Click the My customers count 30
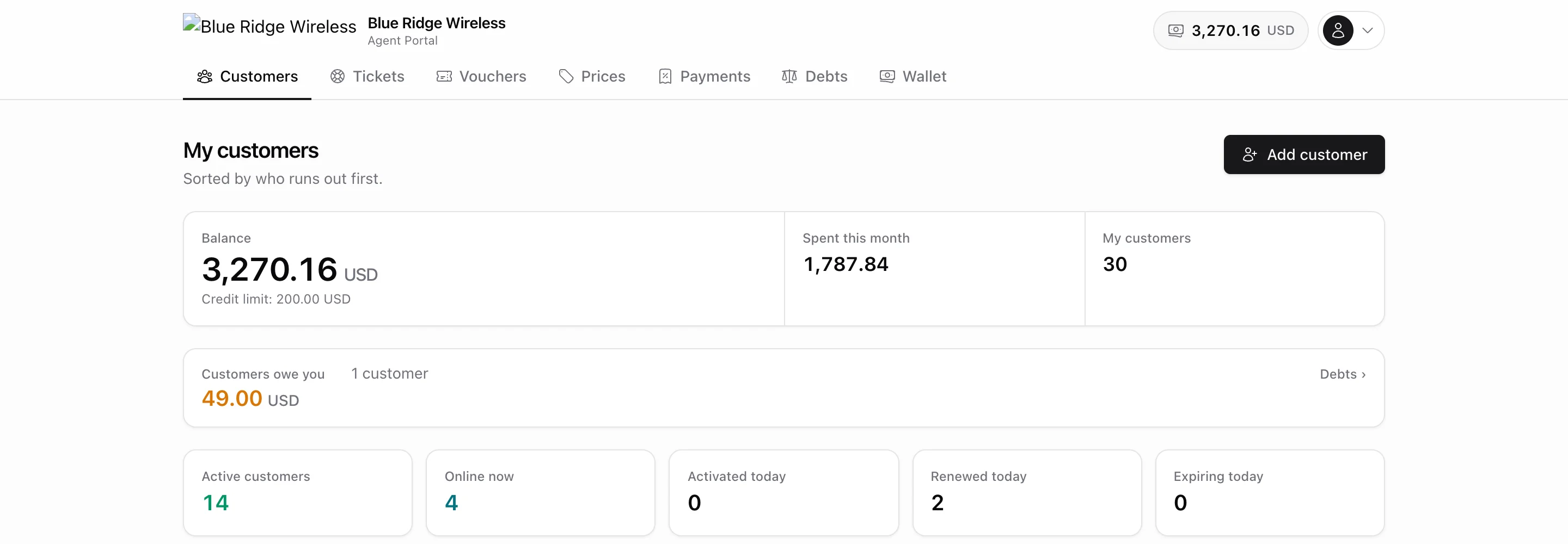The height and width of the screenshot is (544, 1568). point(1114,264)
